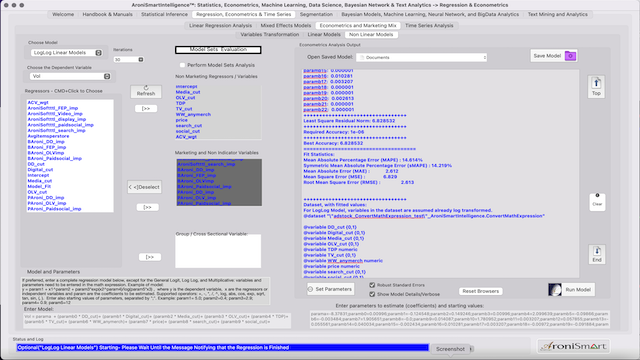Switch to Mixed Effects Models tab
The width and height of the screenshot is (640, 360).
point(286,25)
